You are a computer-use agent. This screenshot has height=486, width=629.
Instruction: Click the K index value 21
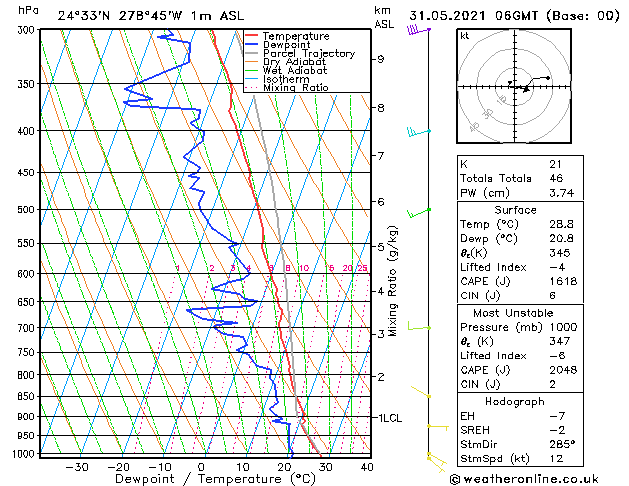pyautogui.click(x=556, y=164)
